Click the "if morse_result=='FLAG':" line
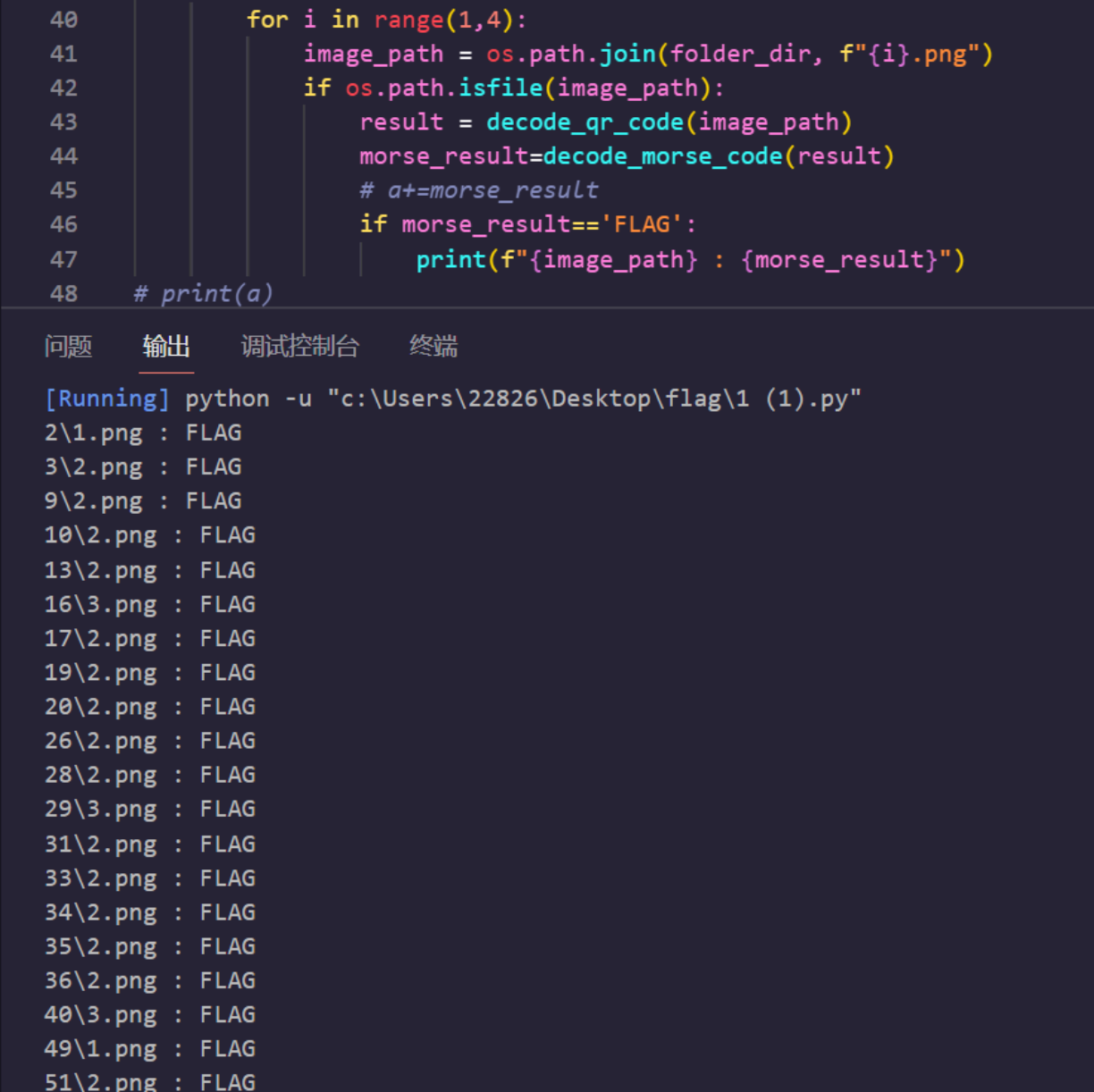This screenshot has height=1092, width=1094. [x=527, y=224]
